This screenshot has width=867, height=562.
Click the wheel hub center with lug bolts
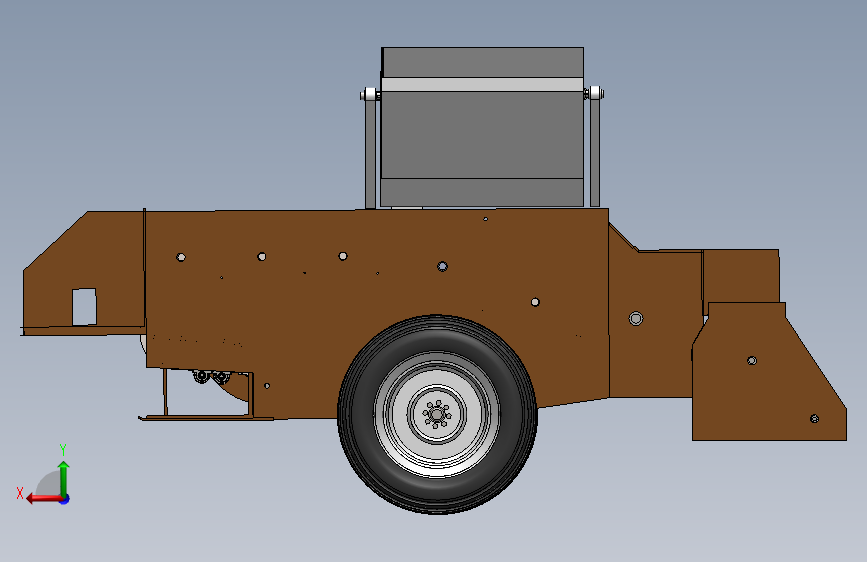pyautogui.click(x=437, y=414)
